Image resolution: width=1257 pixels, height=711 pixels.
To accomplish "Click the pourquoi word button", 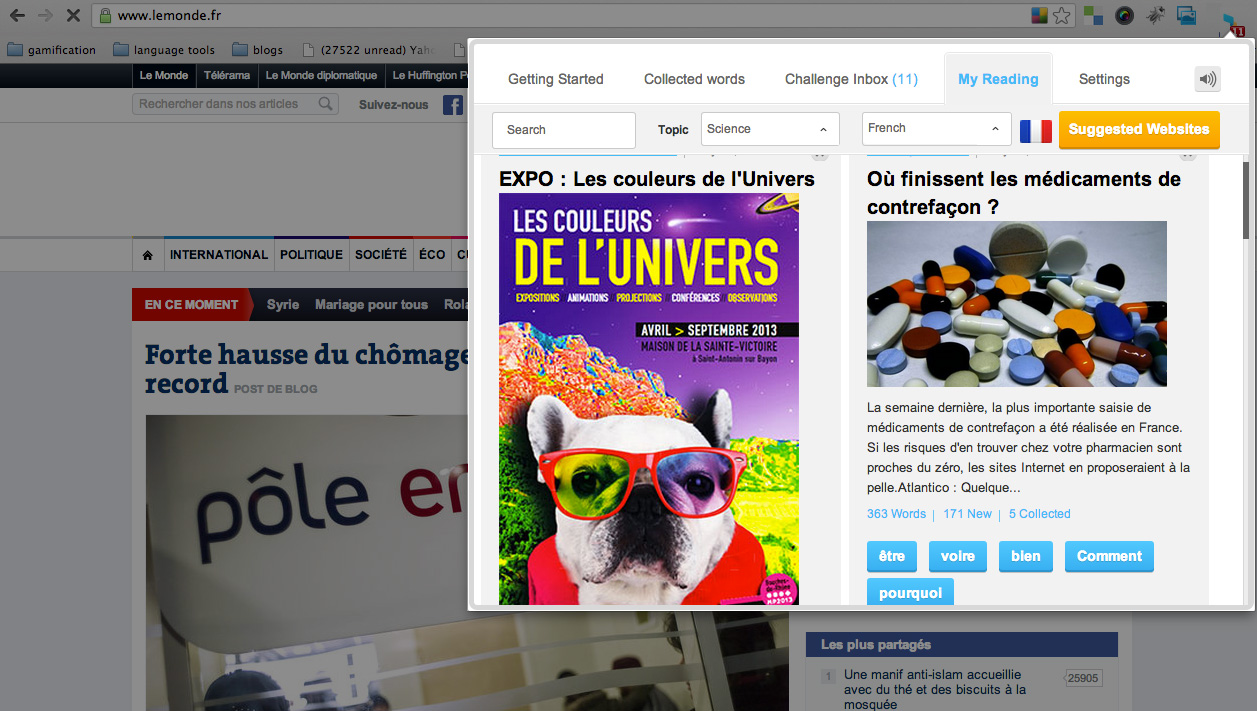I will [911, 592].
